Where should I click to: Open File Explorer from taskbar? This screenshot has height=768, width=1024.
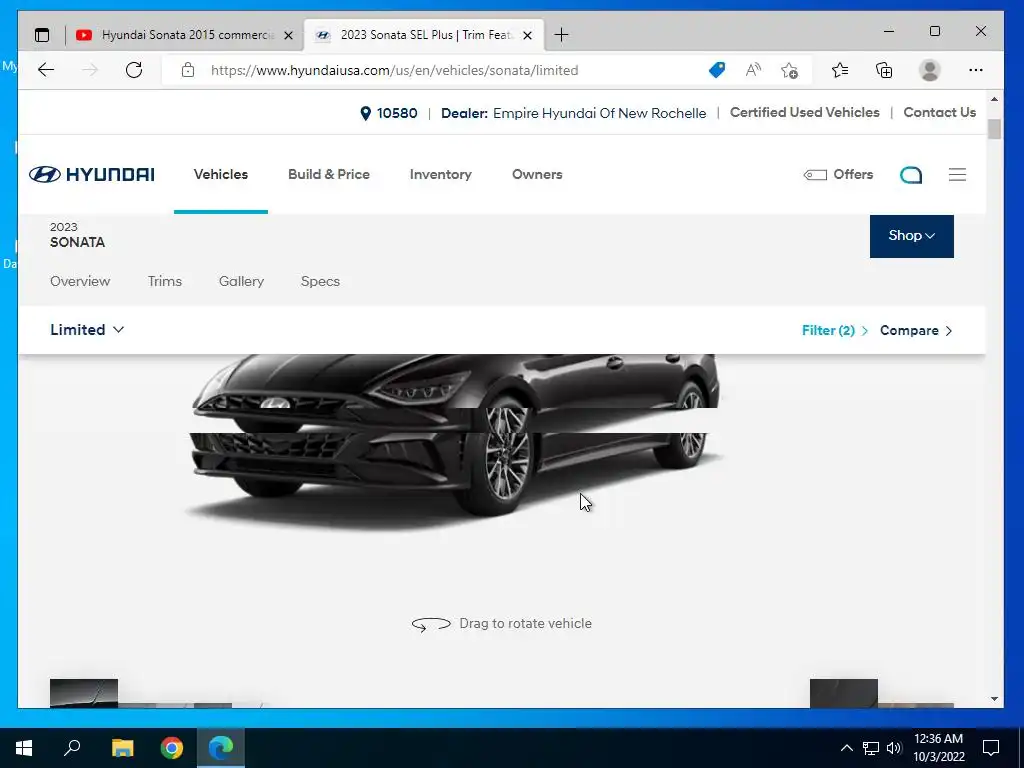point(122,748)
